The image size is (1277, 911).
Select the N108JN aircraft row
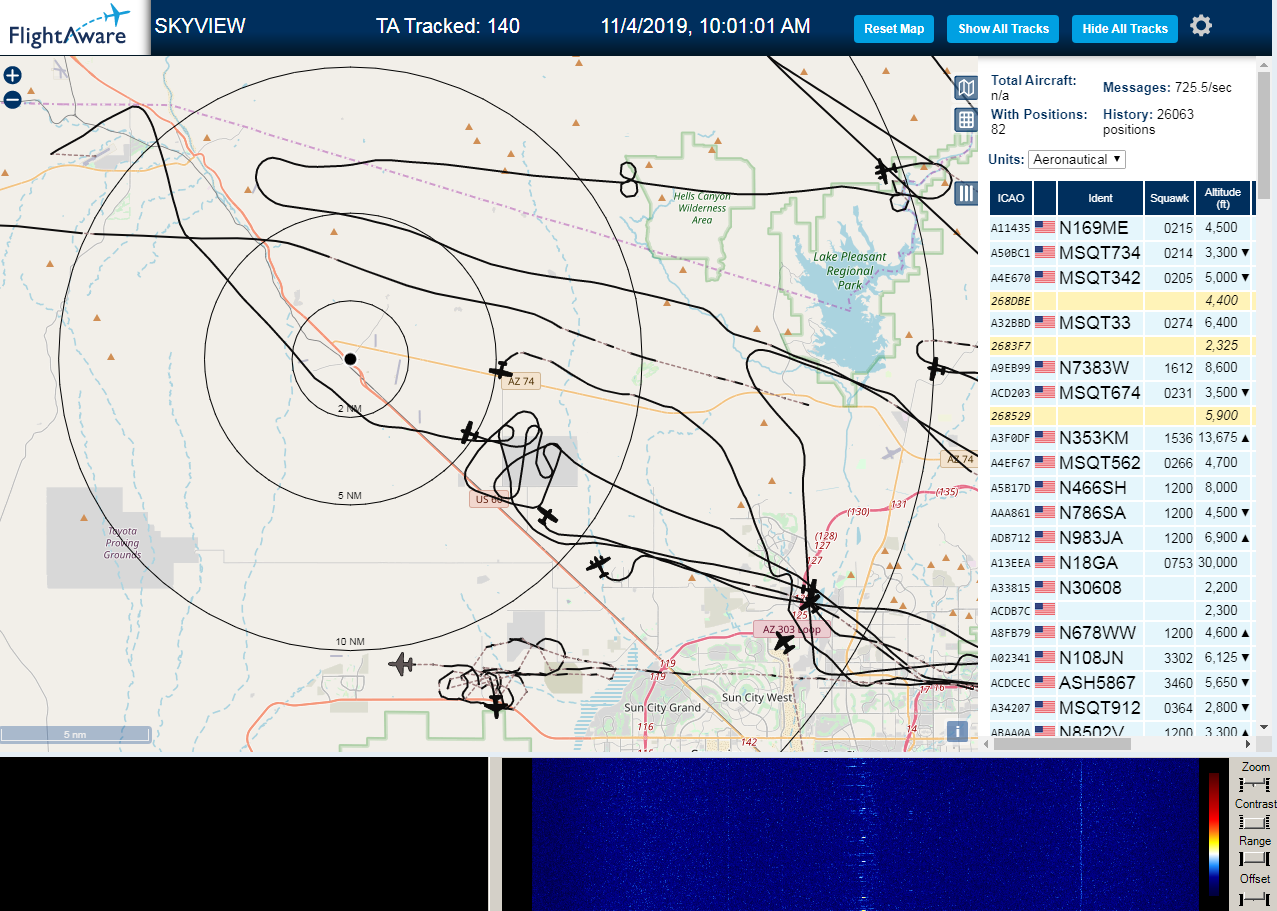coord(1120,657)
